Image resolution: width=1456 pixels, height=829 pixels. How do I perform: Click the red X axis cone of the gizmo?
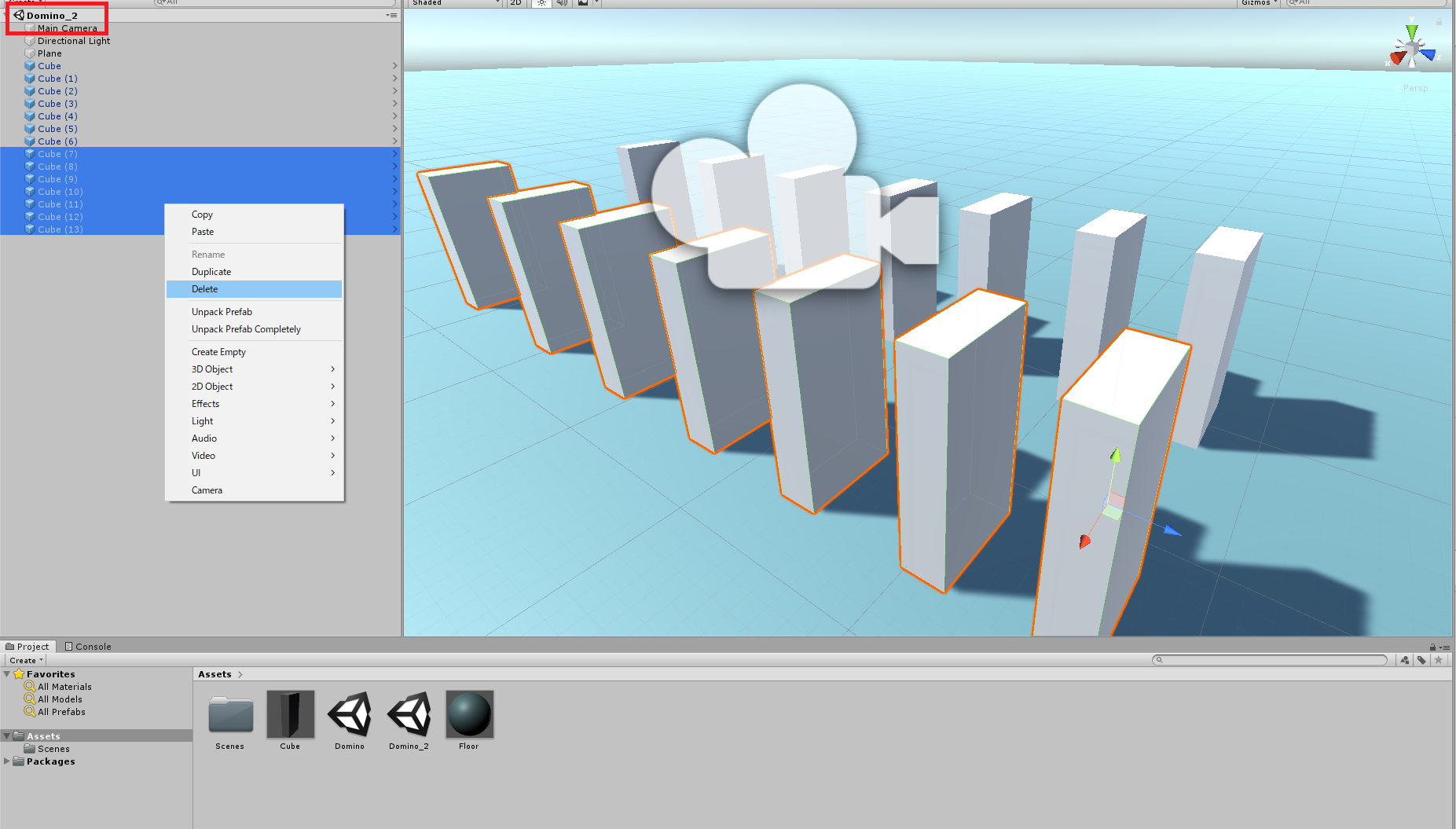pyautogui.click(x=1398, y=57)
